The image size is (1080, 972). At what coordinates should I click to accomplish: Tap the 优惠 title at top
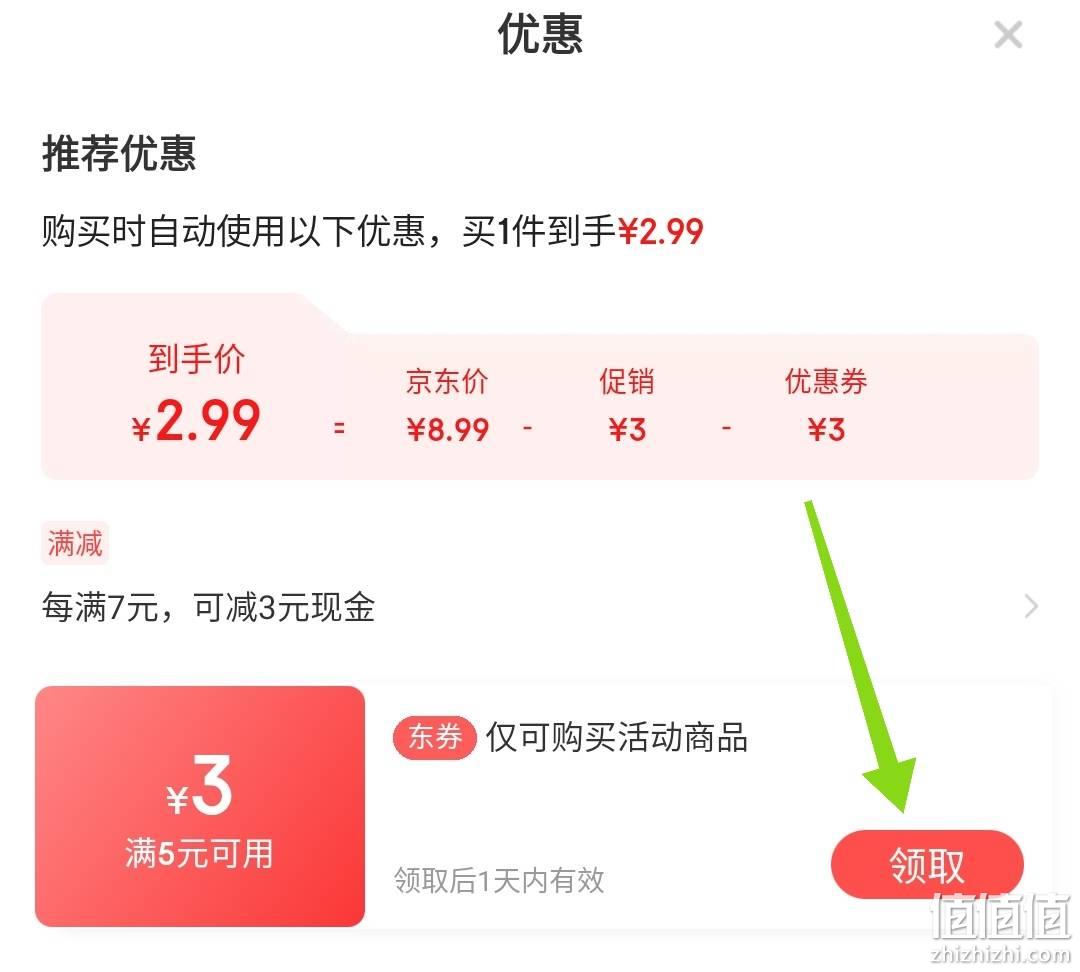click(x=541, y=34)
